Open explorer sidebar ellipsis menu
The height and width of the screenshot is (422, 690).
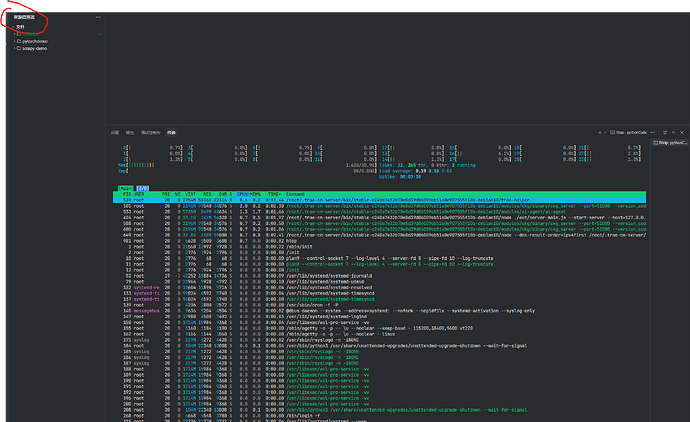98,17
